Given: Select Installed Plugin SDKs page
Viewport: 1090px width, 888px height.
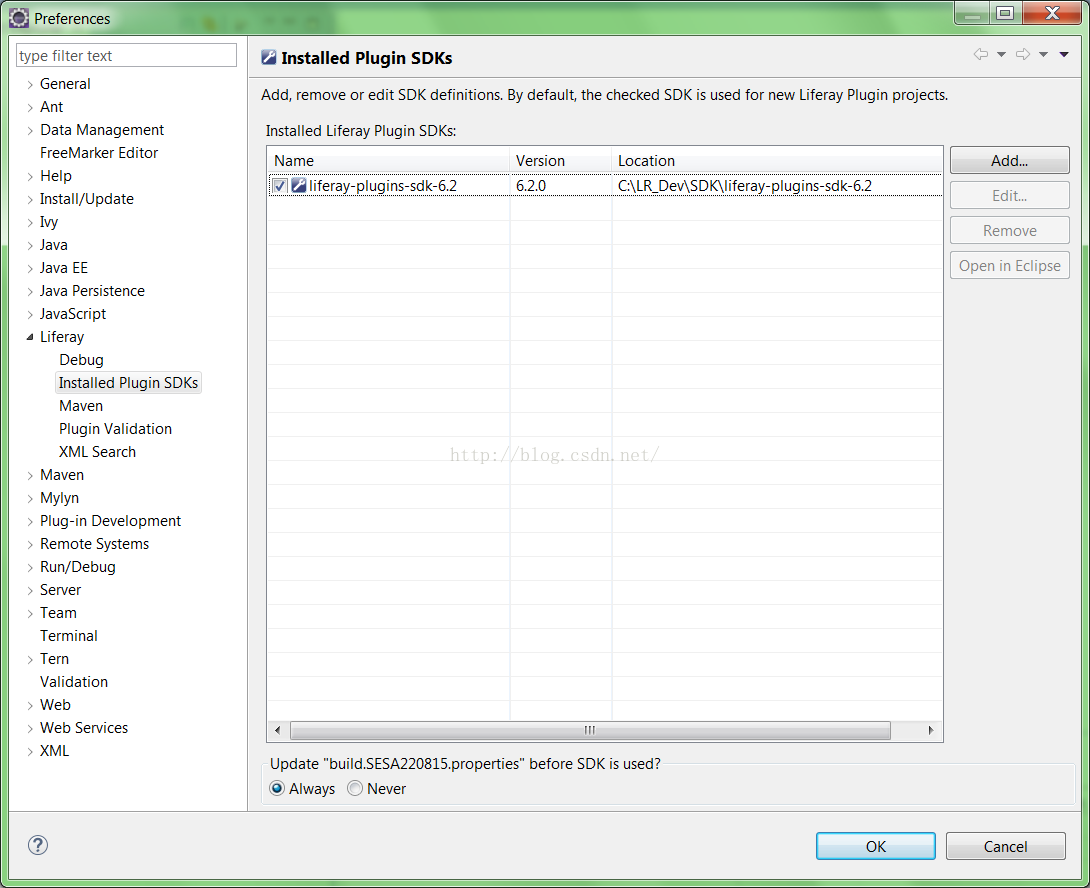Looking at the screenshot, I should [129, 383].
